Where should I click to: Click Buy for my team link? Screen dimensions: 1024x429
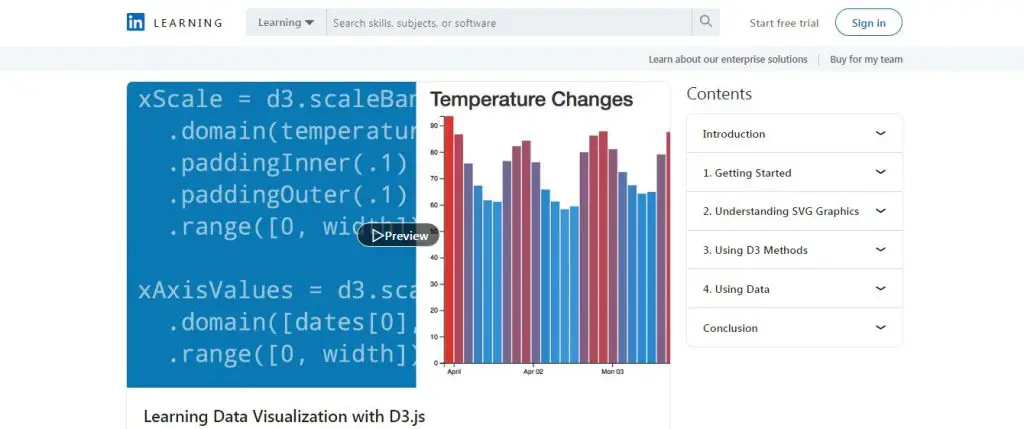click(866, 59)
